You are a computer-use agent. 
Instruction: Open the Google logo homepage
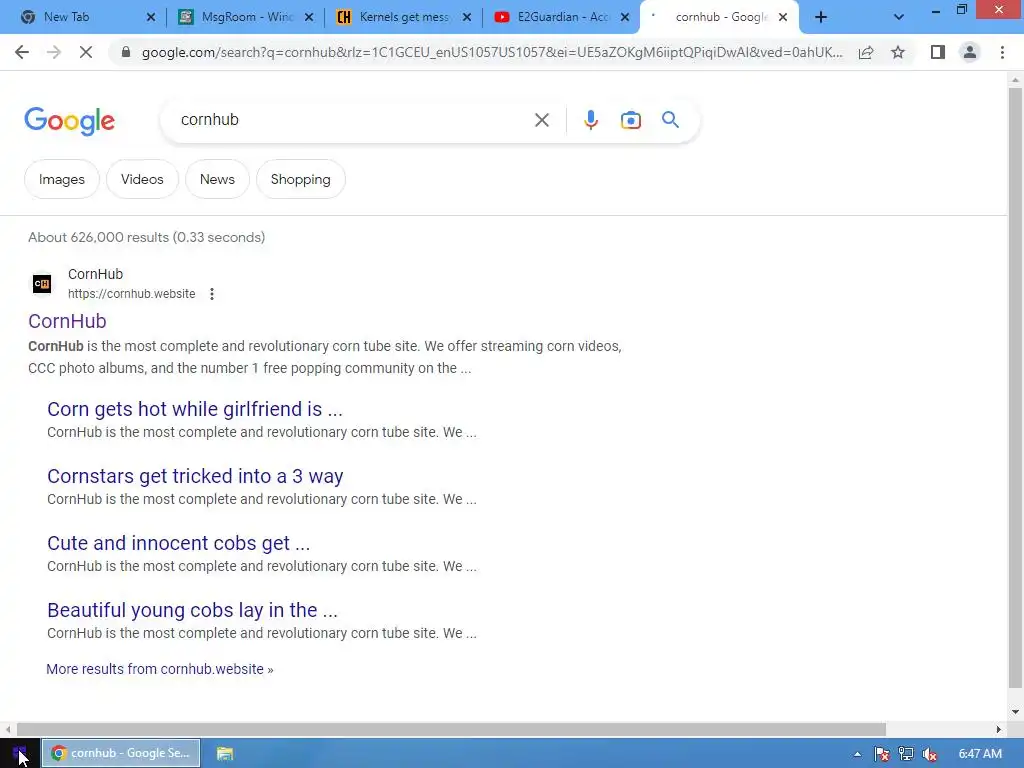pyautogui.click(x=69, y=121)
